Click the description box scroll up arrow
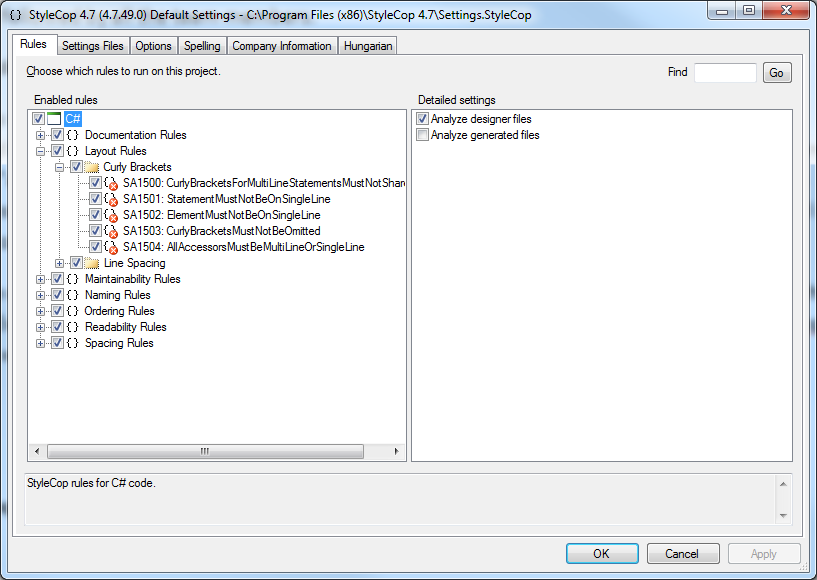 [x=783, y=484]
